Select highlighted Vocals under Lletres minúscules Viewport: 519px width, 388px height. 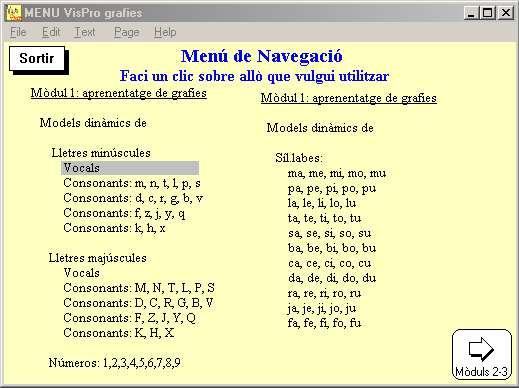(130, 168)
